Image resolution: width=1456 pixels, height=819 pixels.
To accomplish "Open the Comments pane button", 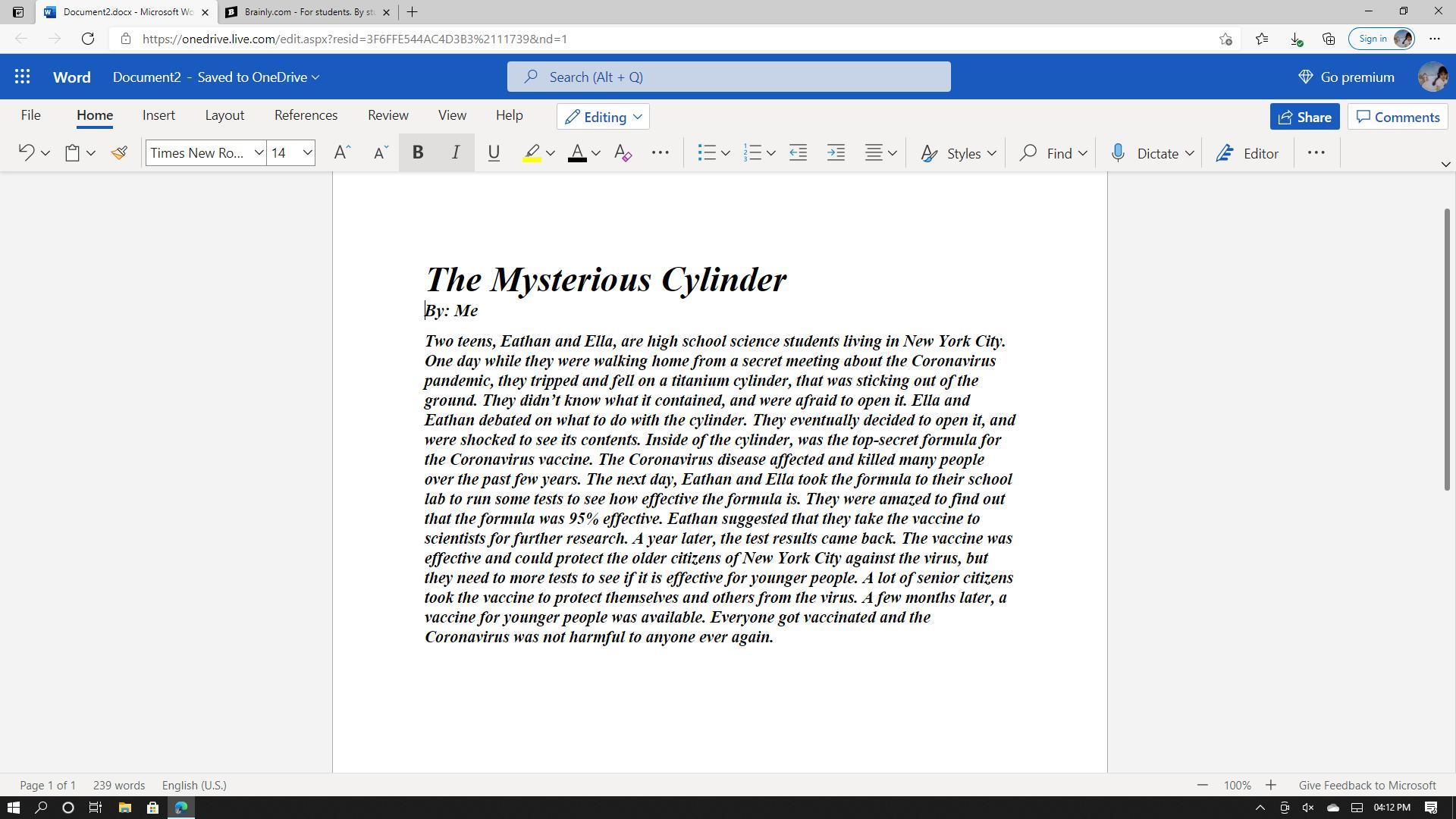I will click(1398, 117).
